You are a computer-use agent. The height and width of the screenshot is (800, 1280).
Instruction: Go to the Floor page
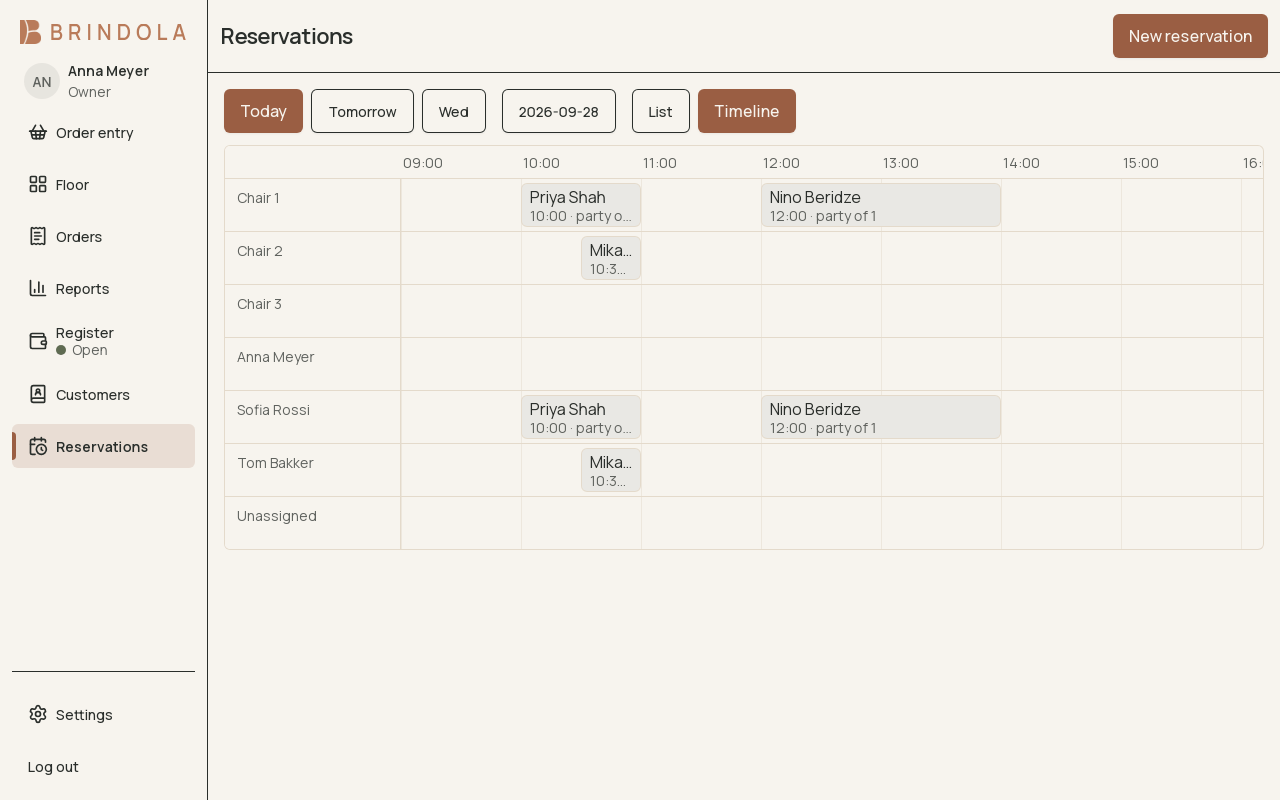coord(103,184)
